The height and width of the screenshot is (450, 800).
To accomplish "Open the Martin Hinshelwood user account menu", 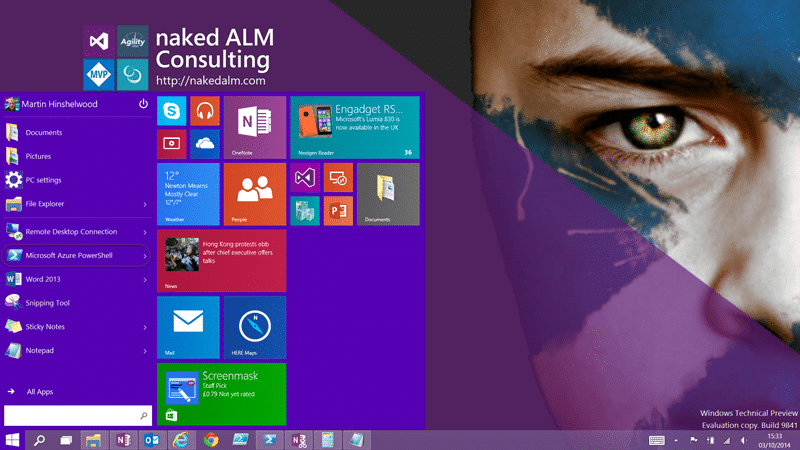I will (x=51, y=104).
